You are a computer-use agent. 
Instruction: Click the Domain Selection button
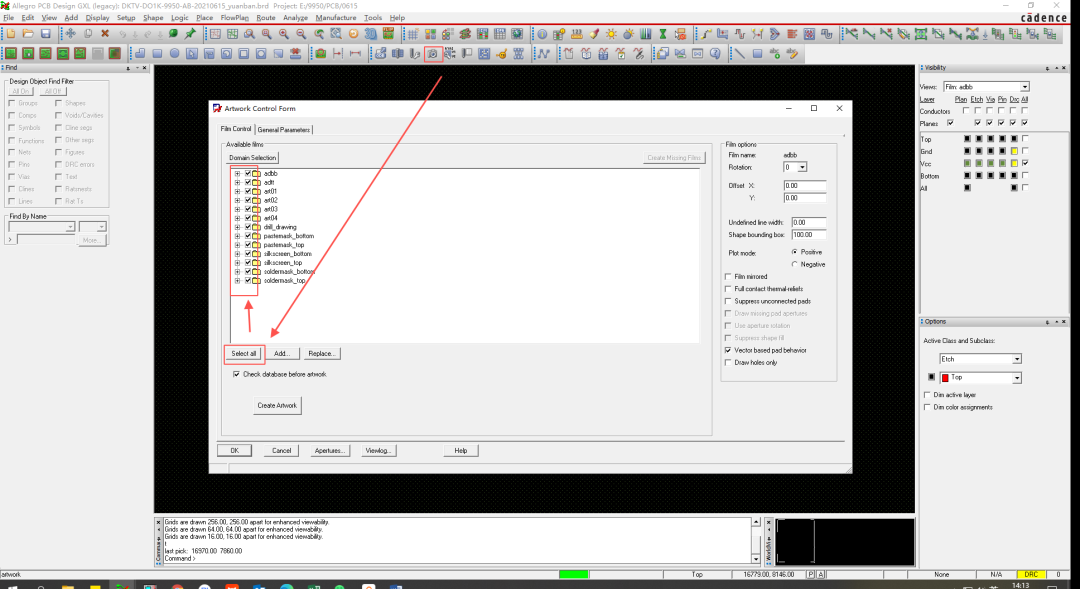point(253,158)
